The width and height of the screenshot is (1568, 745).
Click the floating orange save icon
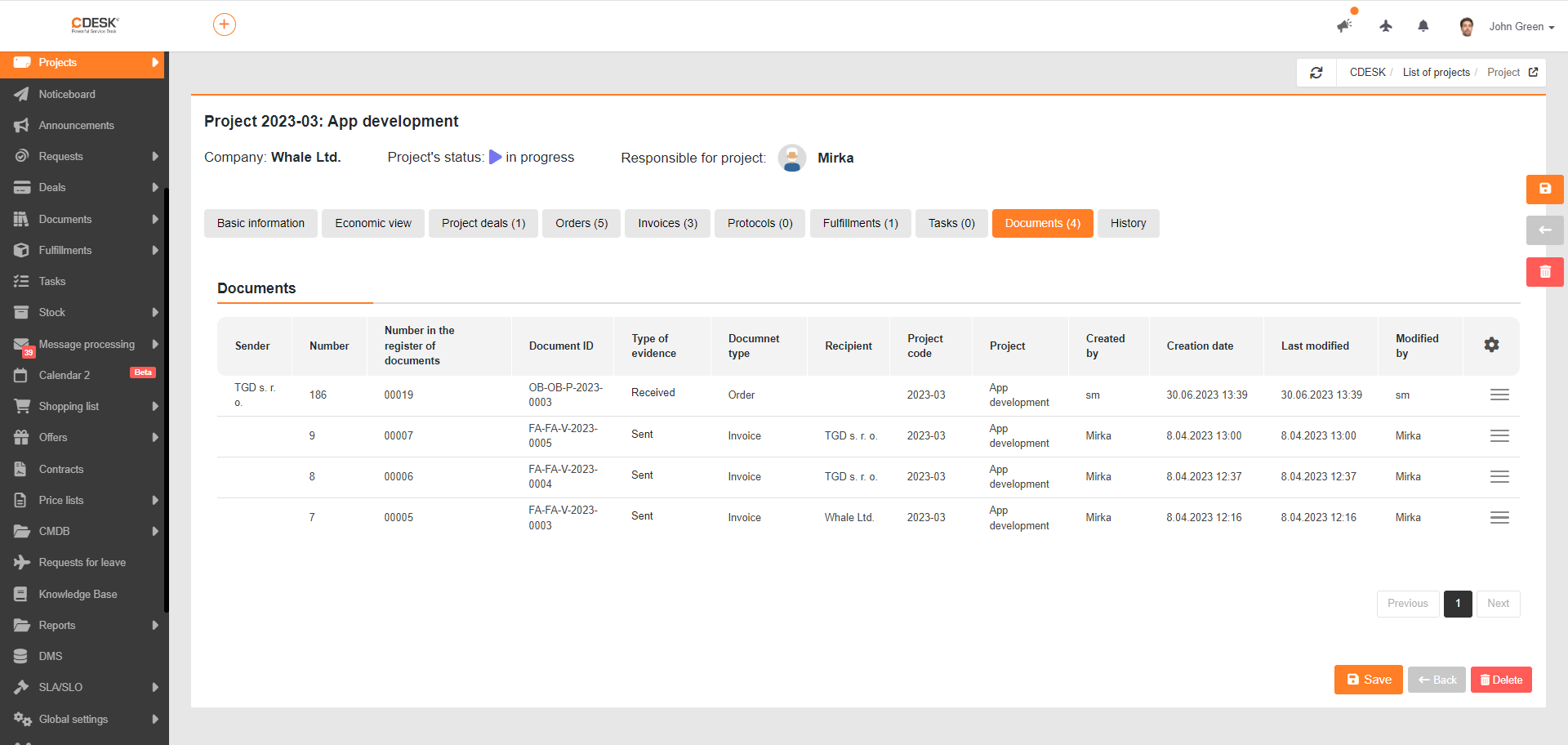[1545, 189]
